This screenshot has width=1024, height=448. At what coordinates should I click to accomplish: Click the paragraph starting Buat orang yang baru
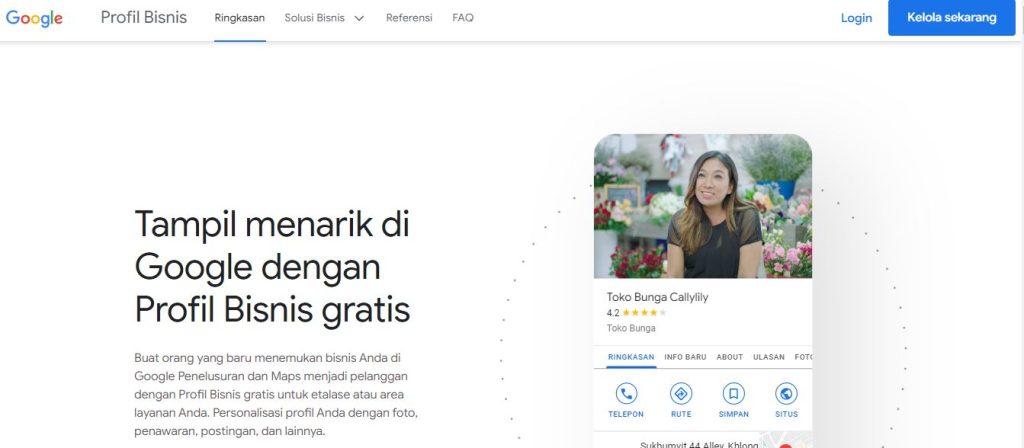(x=276, y=394)
